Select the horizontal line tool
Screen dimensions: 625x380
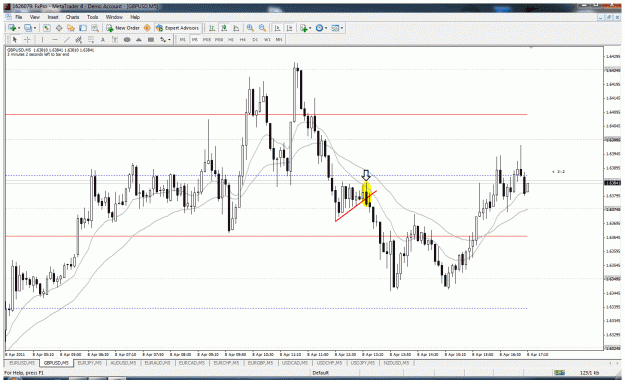click(55, 39)
